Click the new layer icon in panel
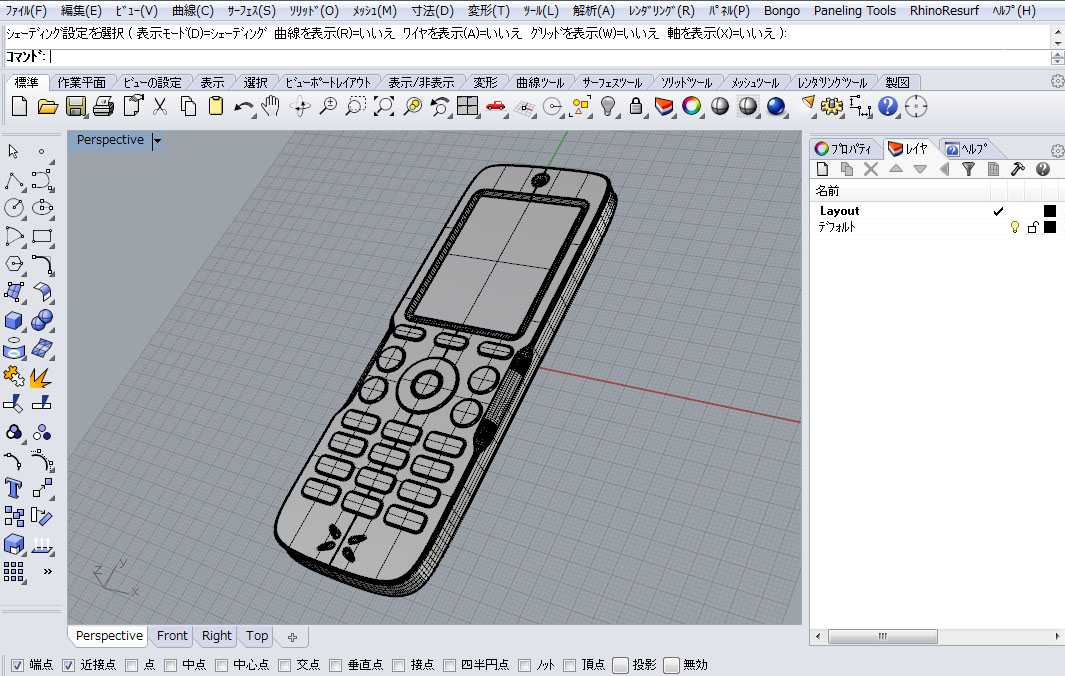 pos(822,169)
